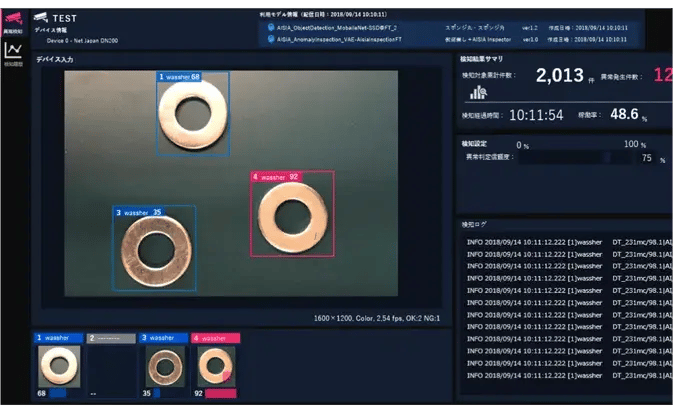Open the detection history chart icon in sidebar
The image size is (675, 412).
point(14,52)
